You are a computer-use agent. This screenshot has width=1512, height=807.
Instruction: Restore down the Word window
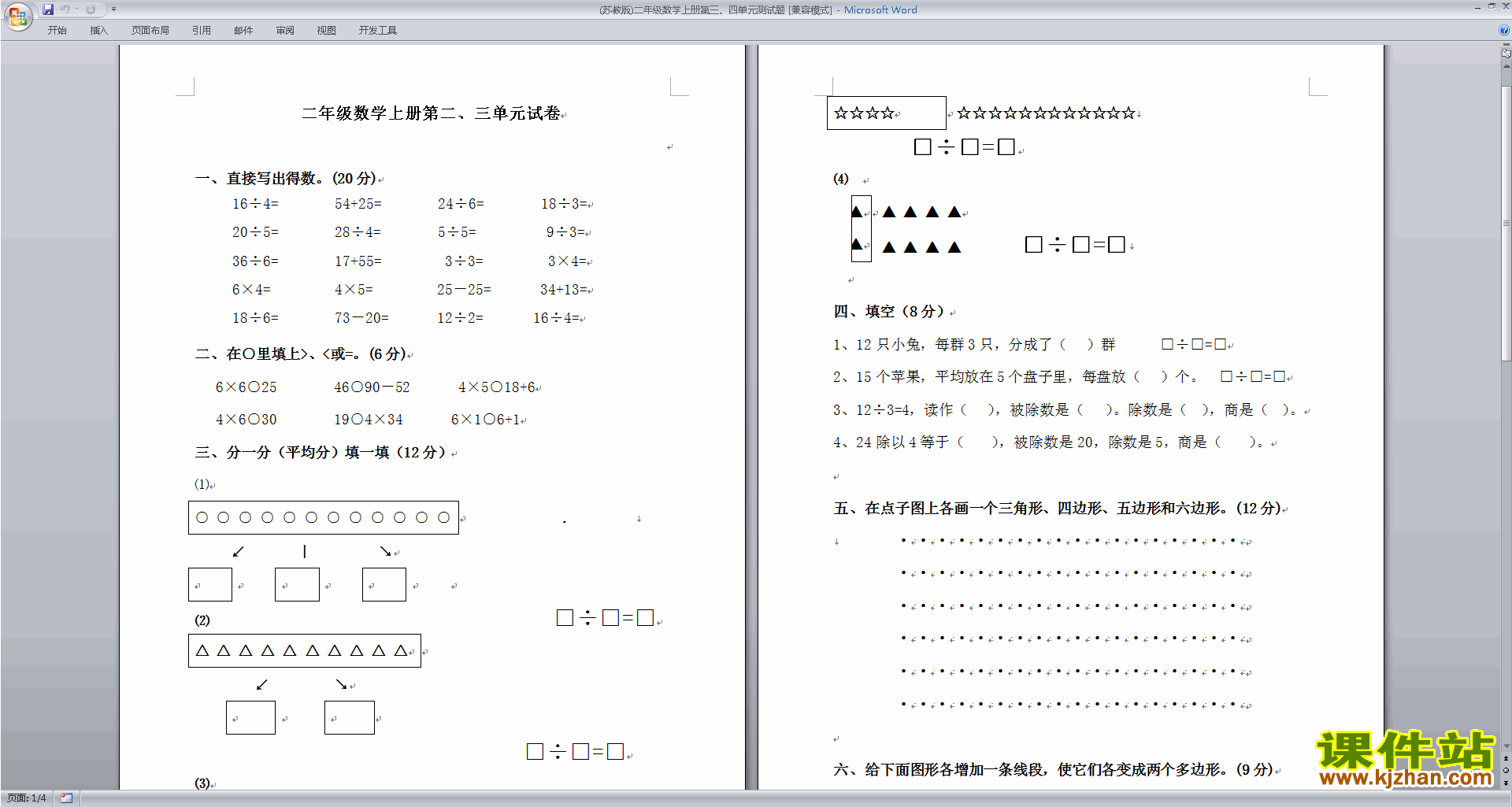point(1491,6)
